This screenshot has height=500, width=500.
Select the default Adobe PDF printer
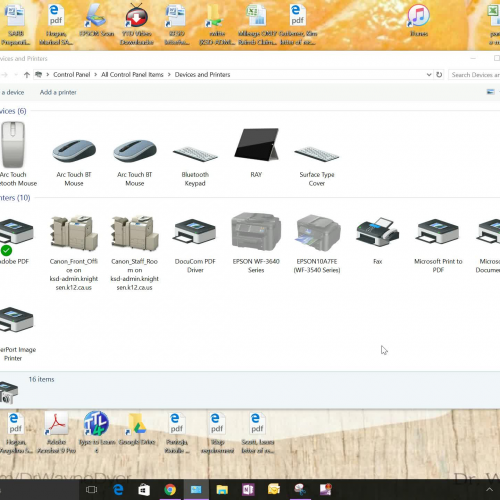15,241
